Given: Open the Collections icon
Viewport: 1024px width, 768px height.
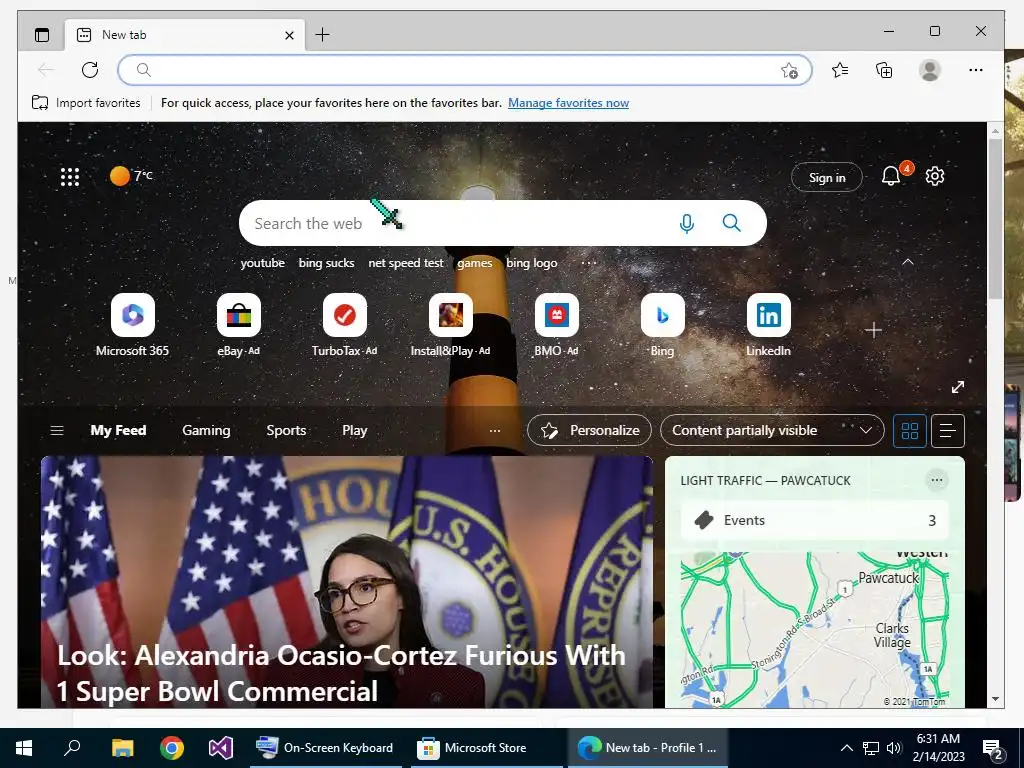Looking at the screenshot, I should pyautogui.click(x=884, y=70).
